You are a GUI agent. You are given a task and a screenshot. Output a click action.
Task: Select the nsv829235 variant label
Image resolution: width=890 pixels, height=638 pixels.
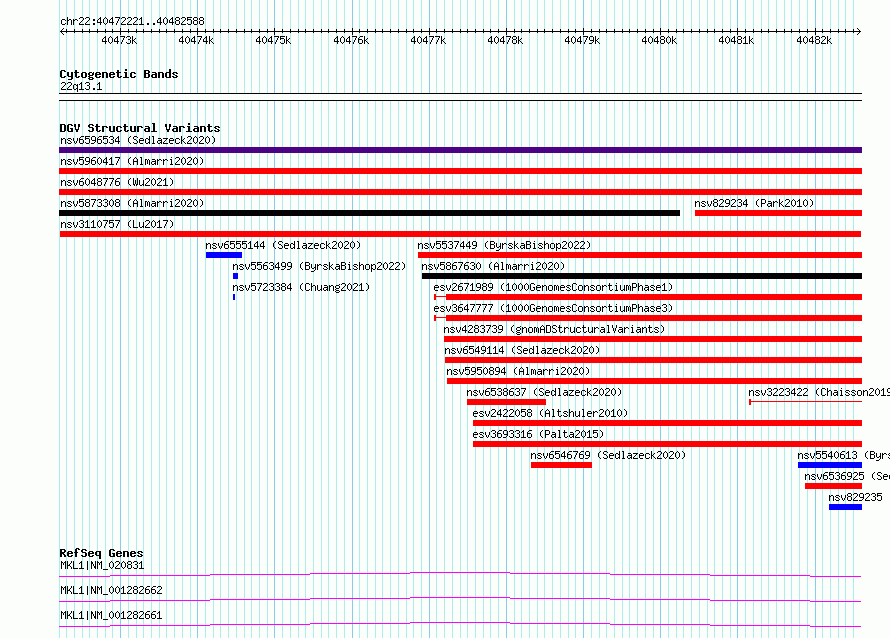click(855, 497)
